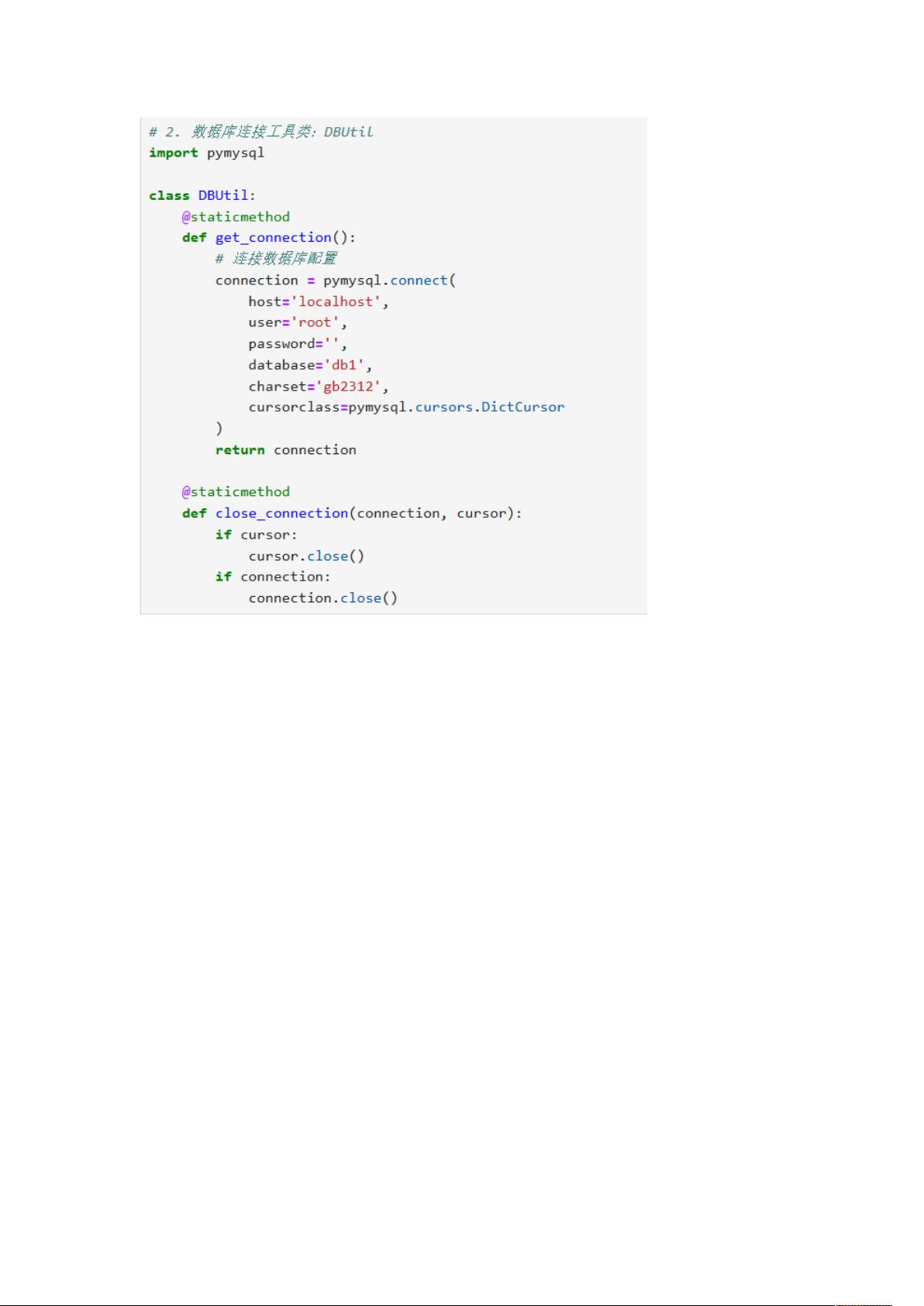Click the 'if connection:' line
The image size is (924, 1306).
tap(273, 577)
